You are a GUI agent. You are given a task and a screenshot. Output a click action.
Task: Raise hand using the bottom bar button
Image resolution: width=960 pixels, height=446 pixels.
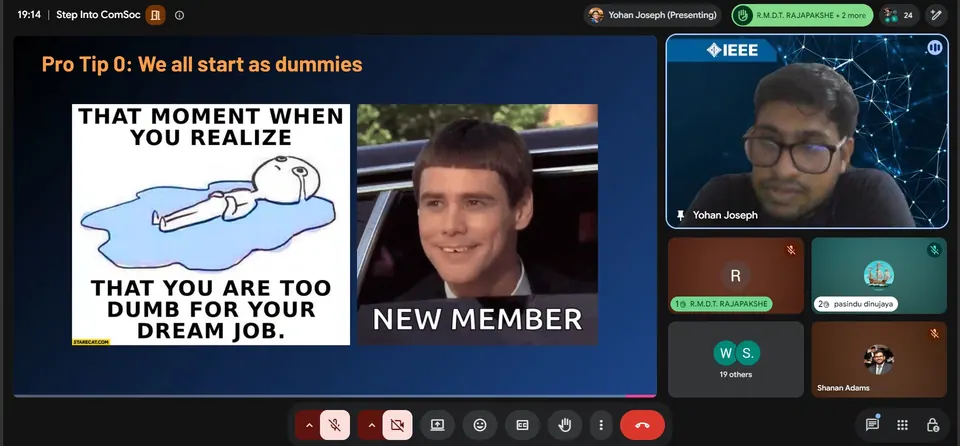tap(564, 425)
